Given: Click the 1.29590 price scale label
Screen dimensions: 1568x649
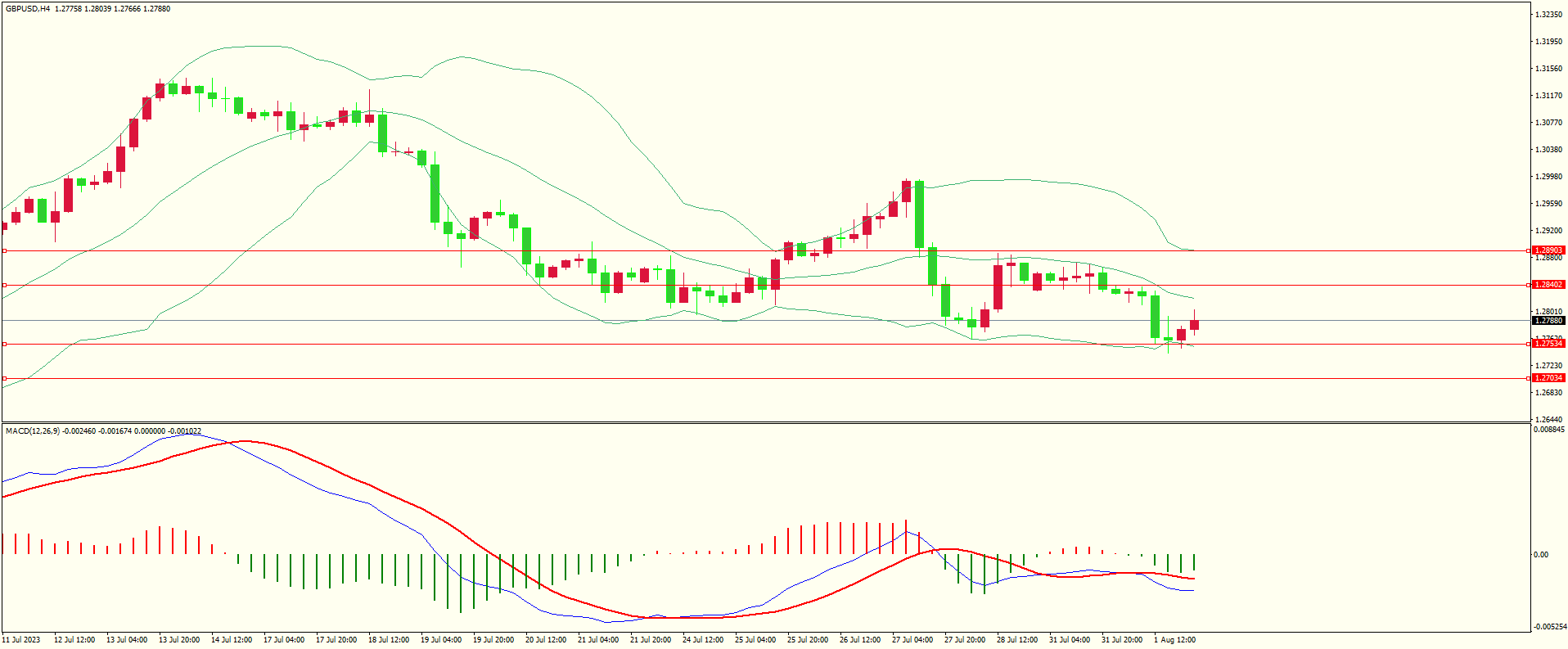Looking at the screenshot, I should click(1548, 204).
